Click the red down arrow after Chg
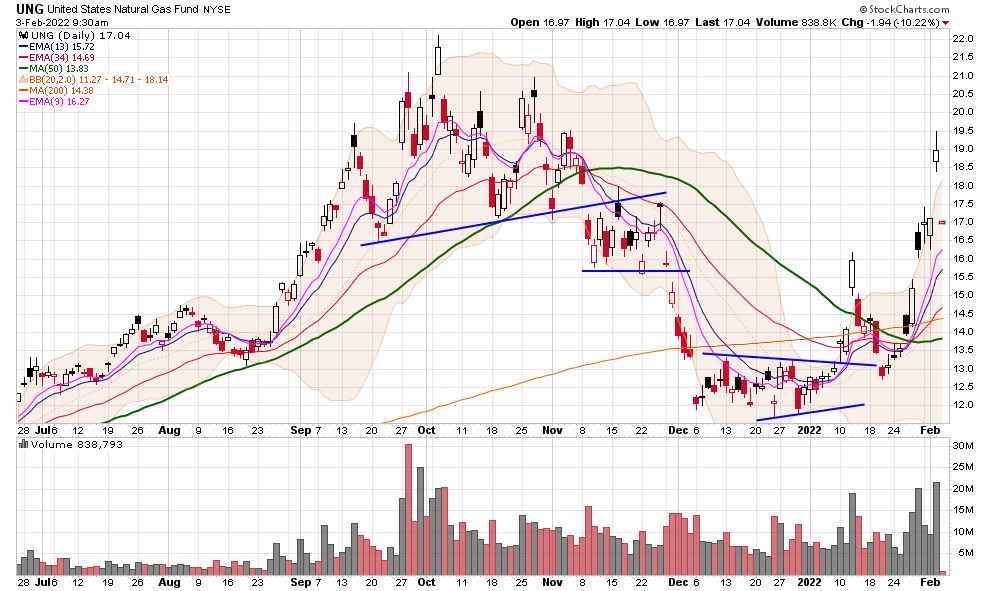The height and width of the screenshot is (591, 990). (946, 23)
